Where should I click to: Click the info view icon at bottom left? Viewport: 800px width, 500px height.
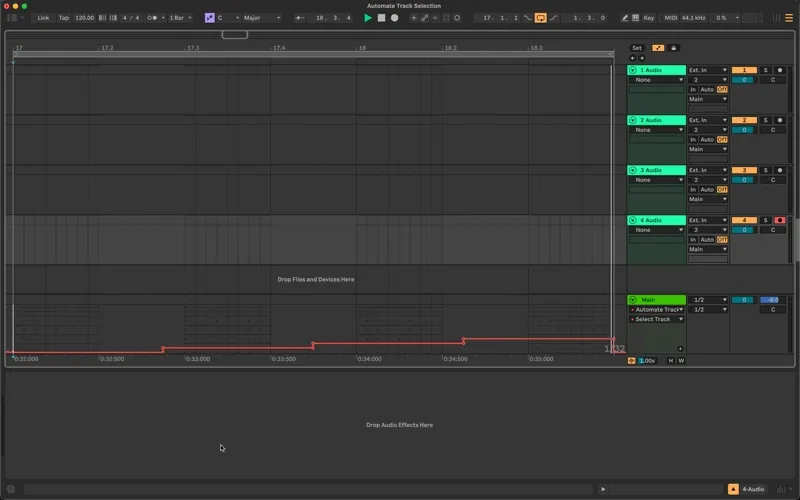[11, 489]
